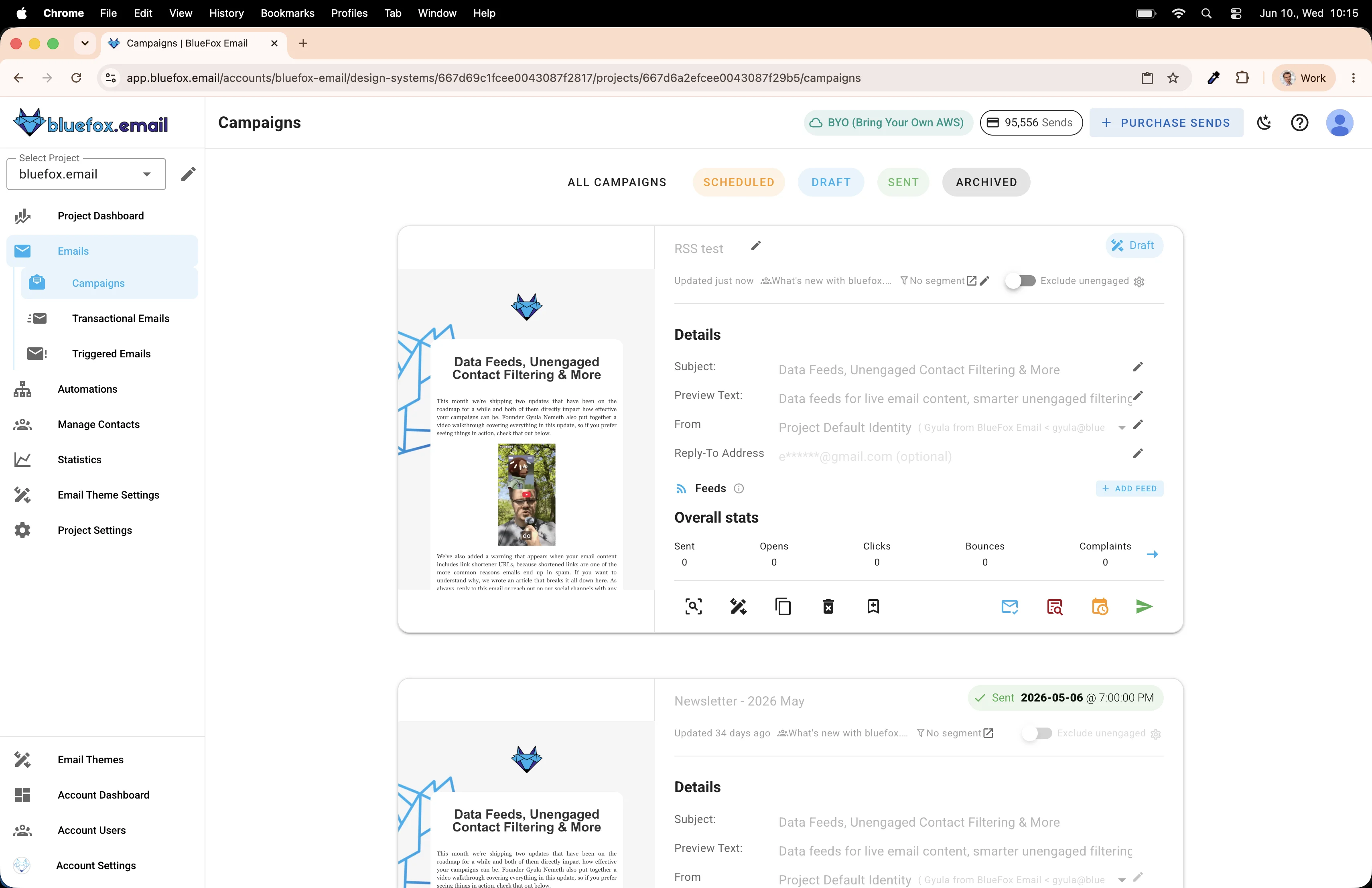Go to Automations
Screen dimensions: 1372x888
tap(101, 389)
